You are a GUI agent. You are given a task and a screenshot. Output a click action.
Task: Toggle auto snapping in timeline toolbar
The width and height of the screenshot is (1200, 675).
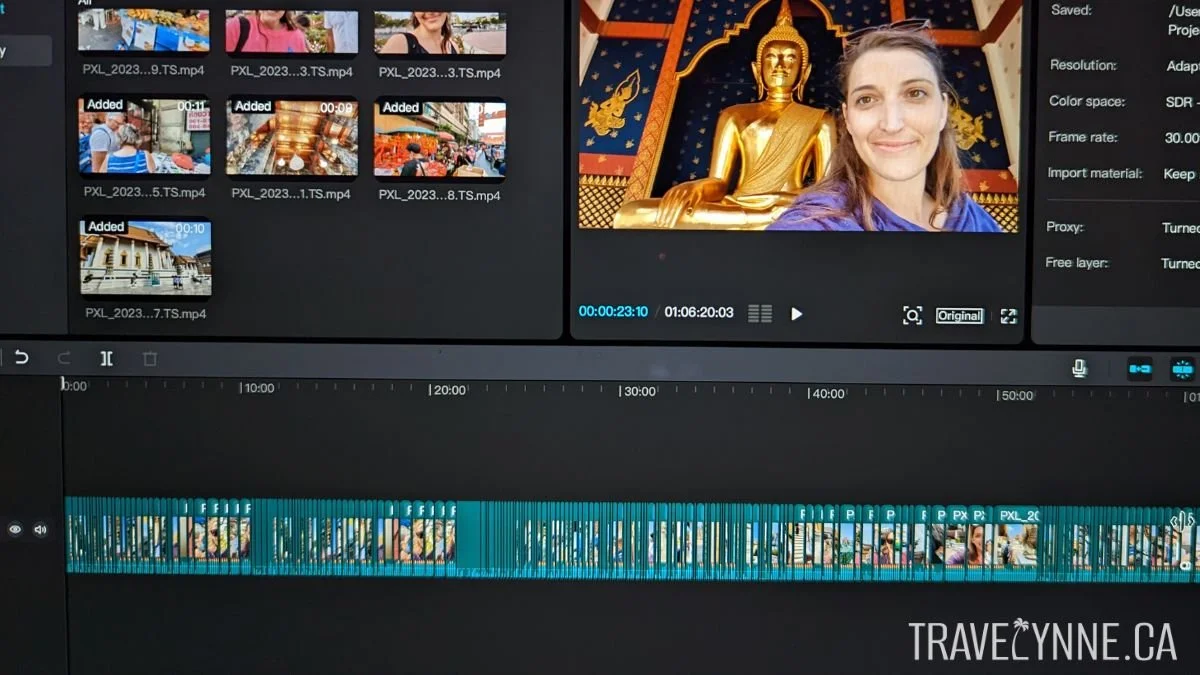(1183, 369)
